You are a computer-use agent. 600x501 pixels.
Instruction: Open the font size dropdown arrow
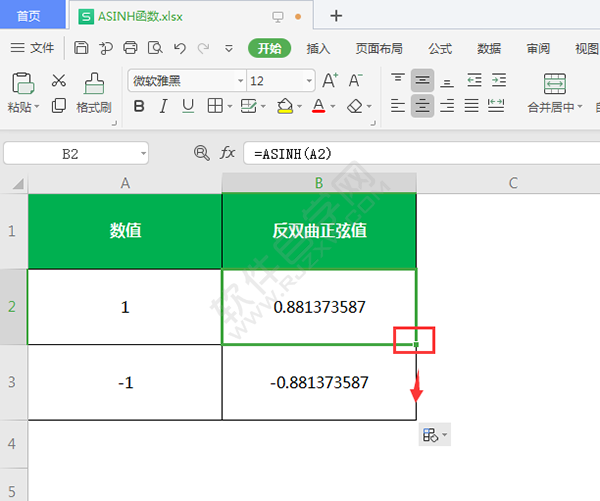coord(309,81)
